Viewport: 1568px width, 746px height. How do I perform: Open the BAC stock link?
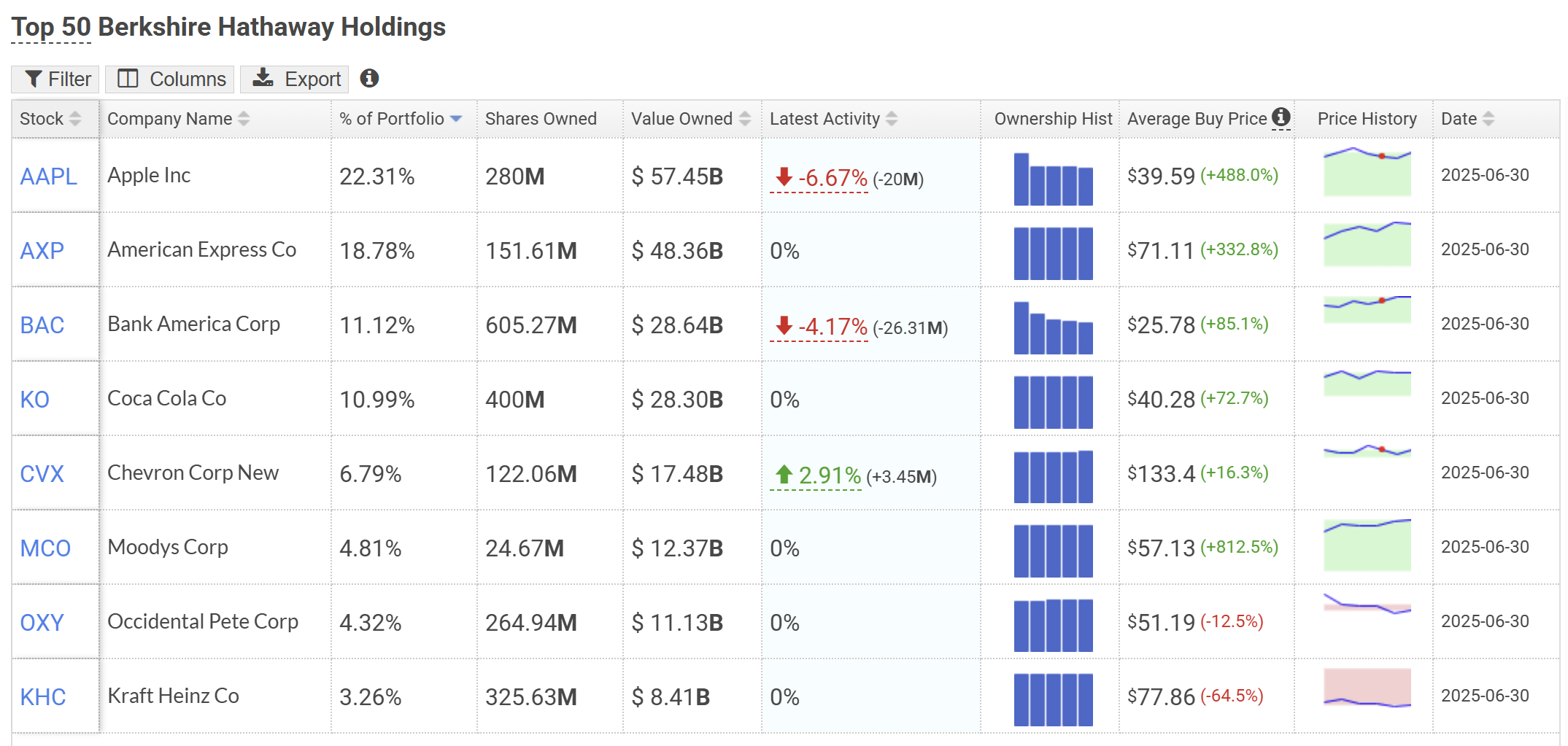click(42, 325)
